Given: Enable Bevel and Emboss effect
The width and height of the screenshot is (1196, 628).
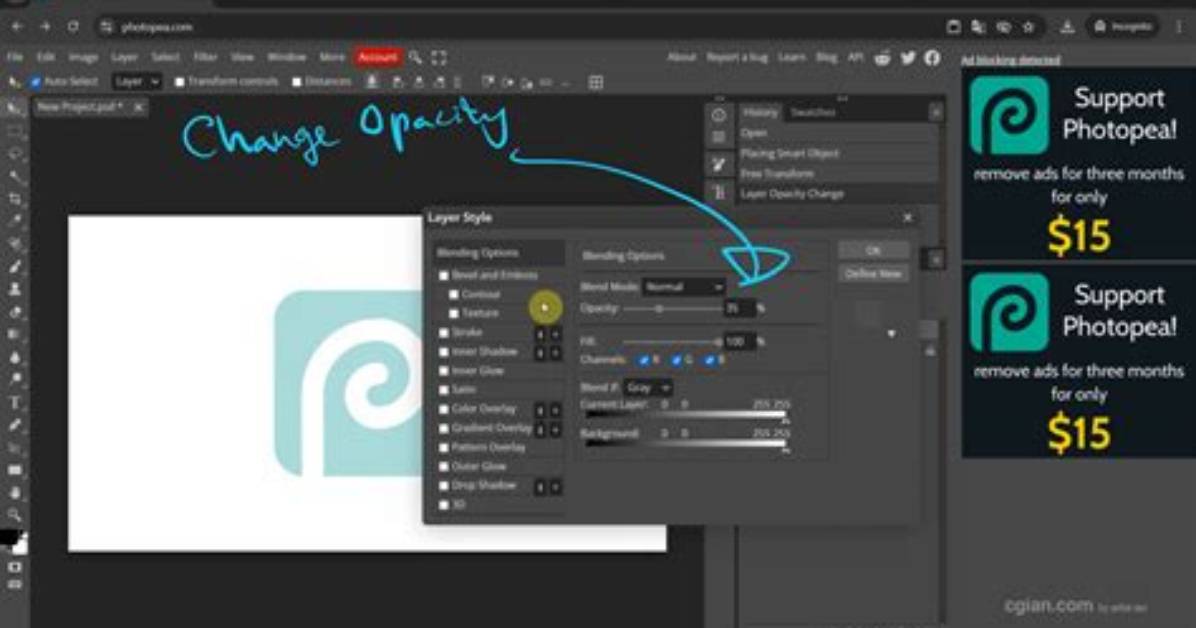Looking at the screenshot, I should pyautogui.click(x=444, y=275).
